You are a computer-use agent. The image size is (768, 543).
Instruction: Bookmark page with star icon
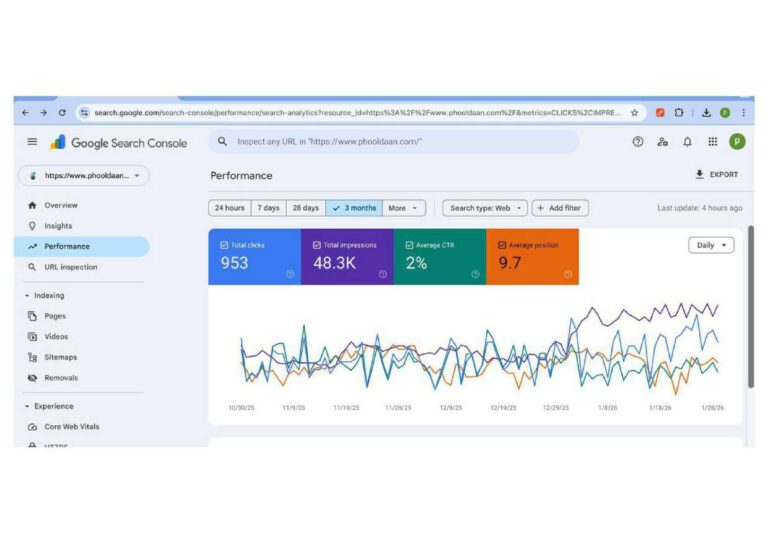634,113
